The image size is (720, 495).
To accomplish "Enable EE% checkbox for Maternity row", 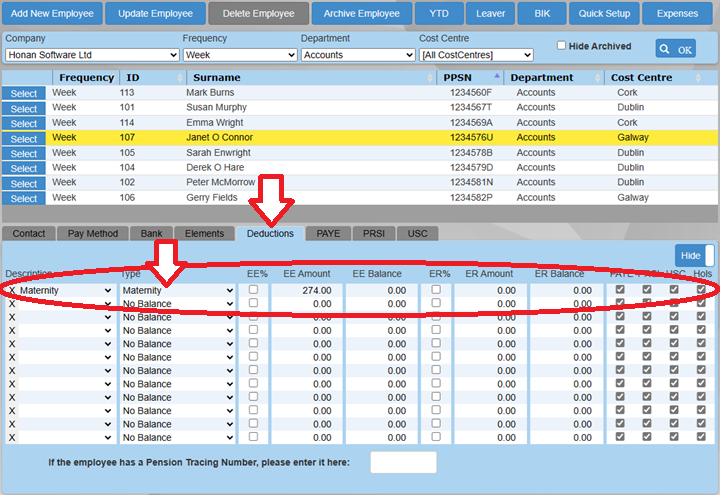I will [x=253, y=290].
